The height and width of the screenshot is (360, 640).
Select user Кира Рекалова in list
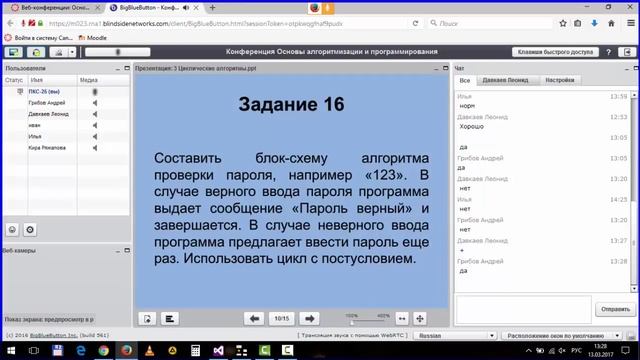click(47, 148)
